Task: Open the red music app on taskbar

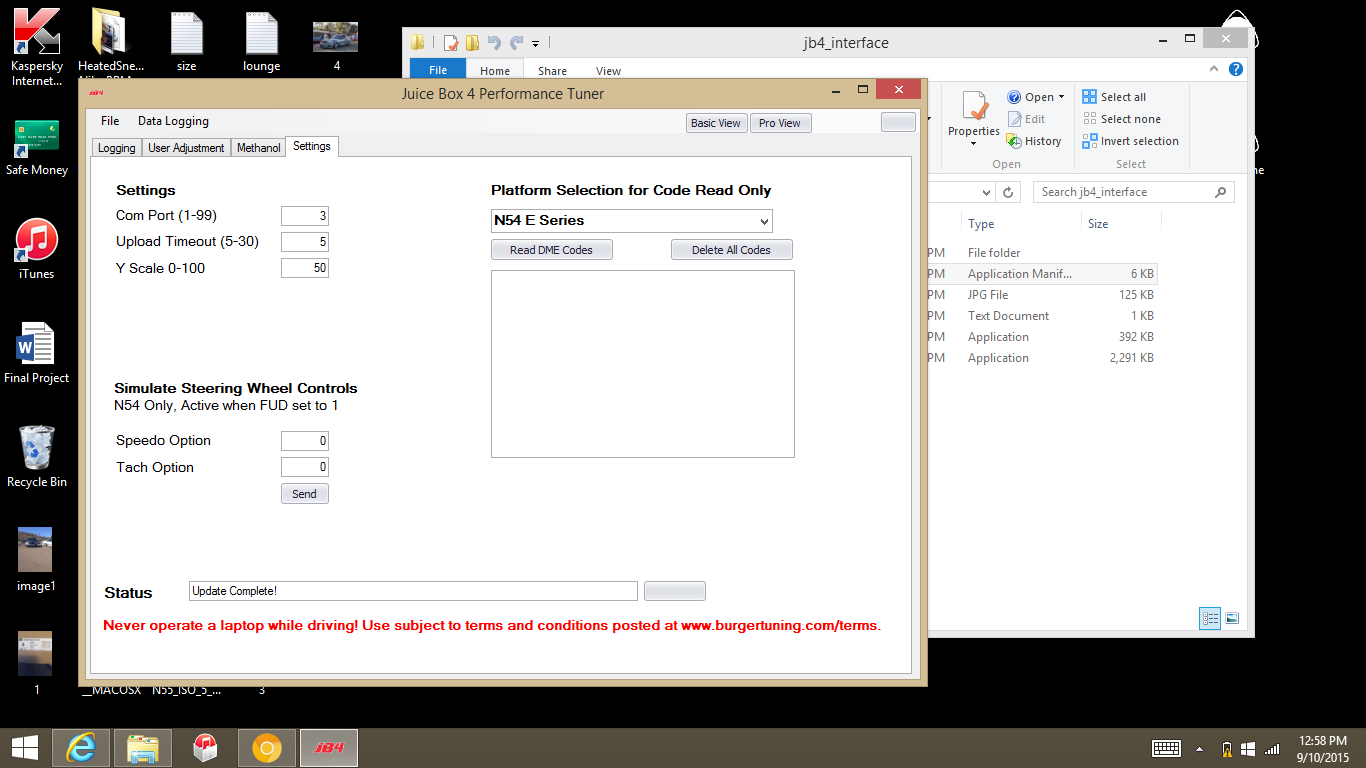Action: click(205, 748)
